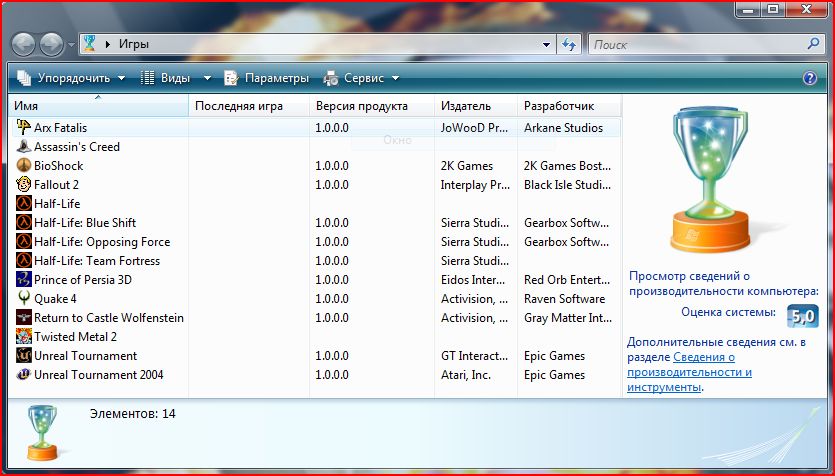Maximize the Игры window
This screenshot has width=835, height=476.
point(773,9)
